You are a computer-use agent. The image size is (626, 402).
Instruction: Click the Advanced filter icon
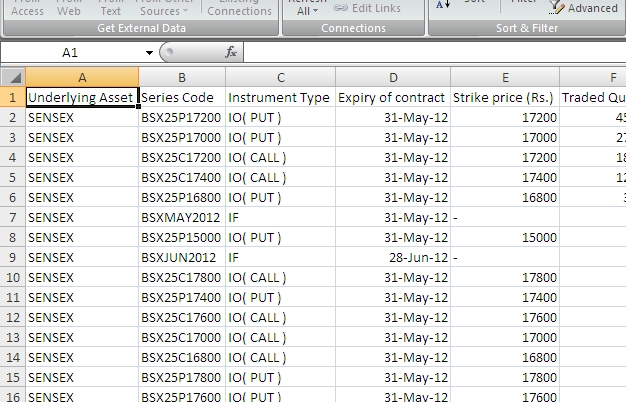click(557, 7)
